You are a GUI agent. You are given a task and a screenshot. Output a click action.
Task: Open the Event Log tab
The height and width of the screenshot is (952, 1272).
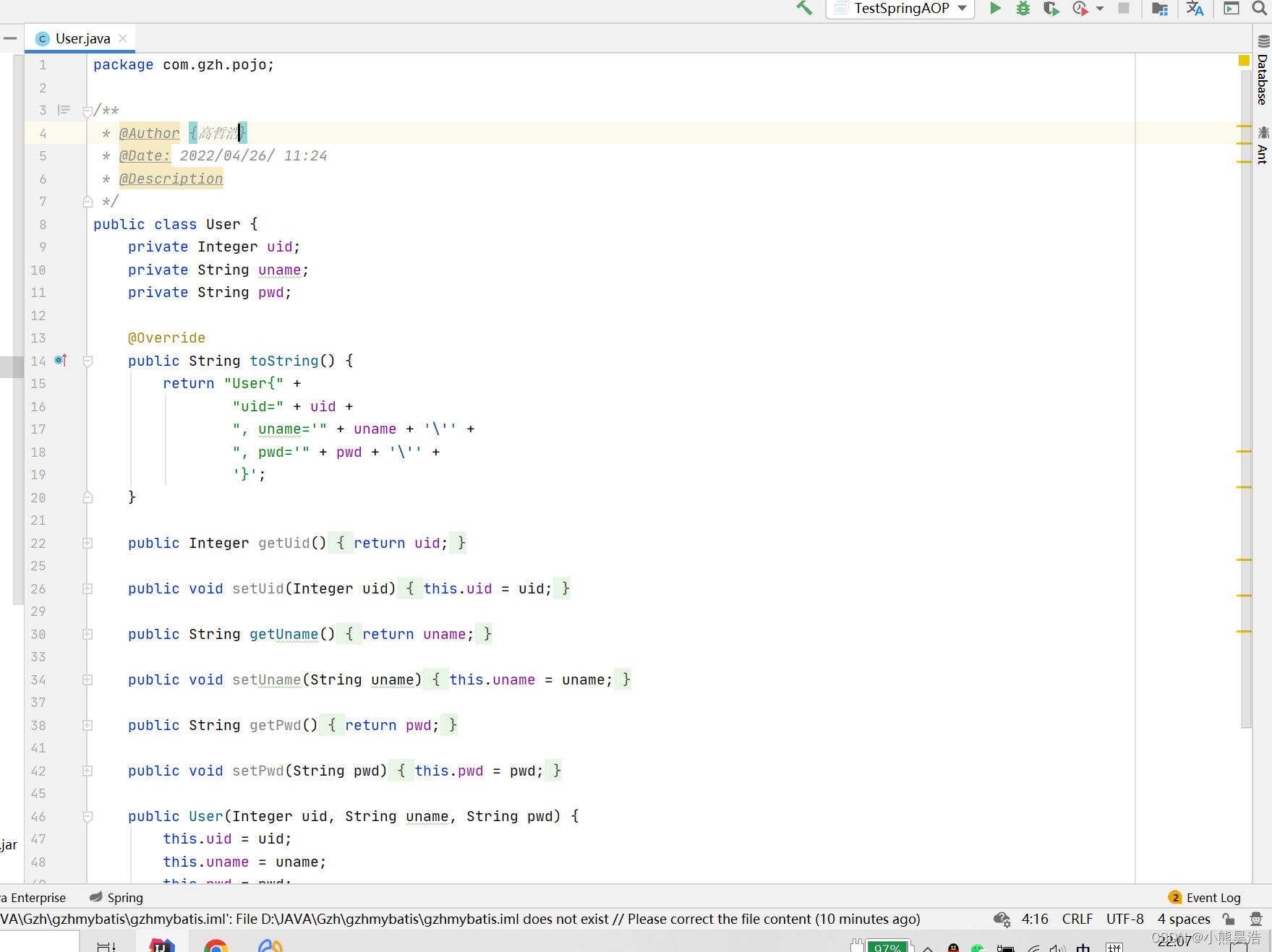click(x=1205, y=897)
